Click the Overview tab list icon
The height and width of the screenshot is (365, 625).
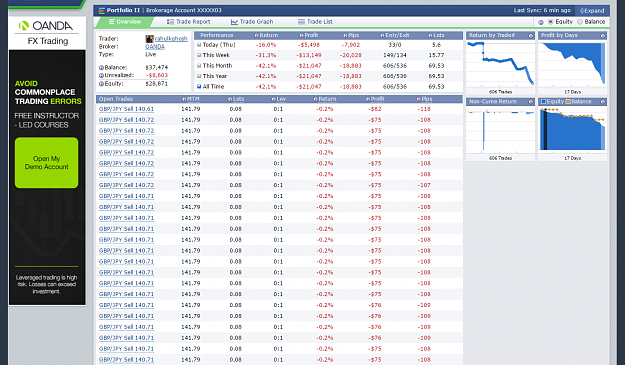tap(112, 22)
